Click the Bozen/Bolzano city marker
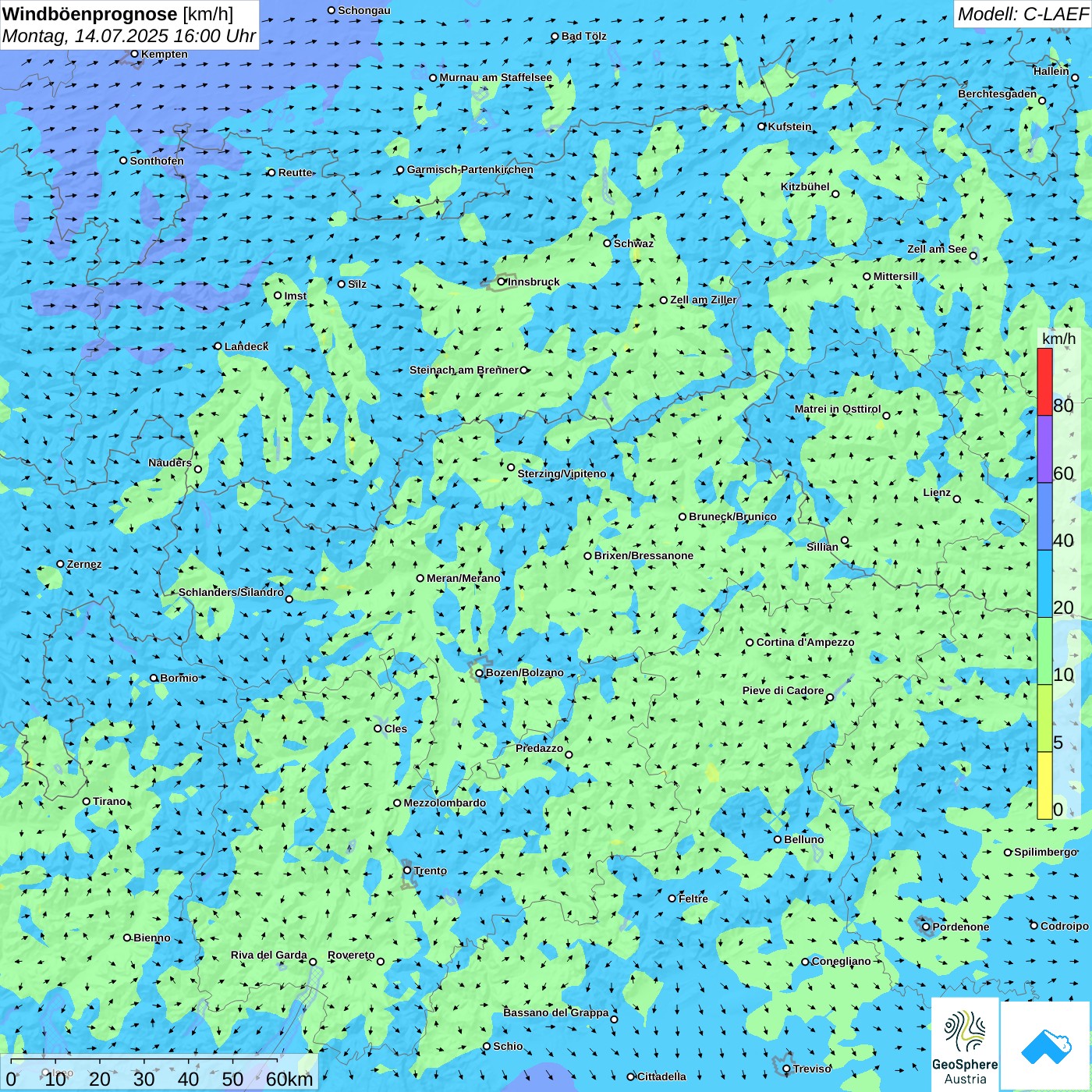The width and height of the screenshot is (1092, 1092). tap(480, 672)
